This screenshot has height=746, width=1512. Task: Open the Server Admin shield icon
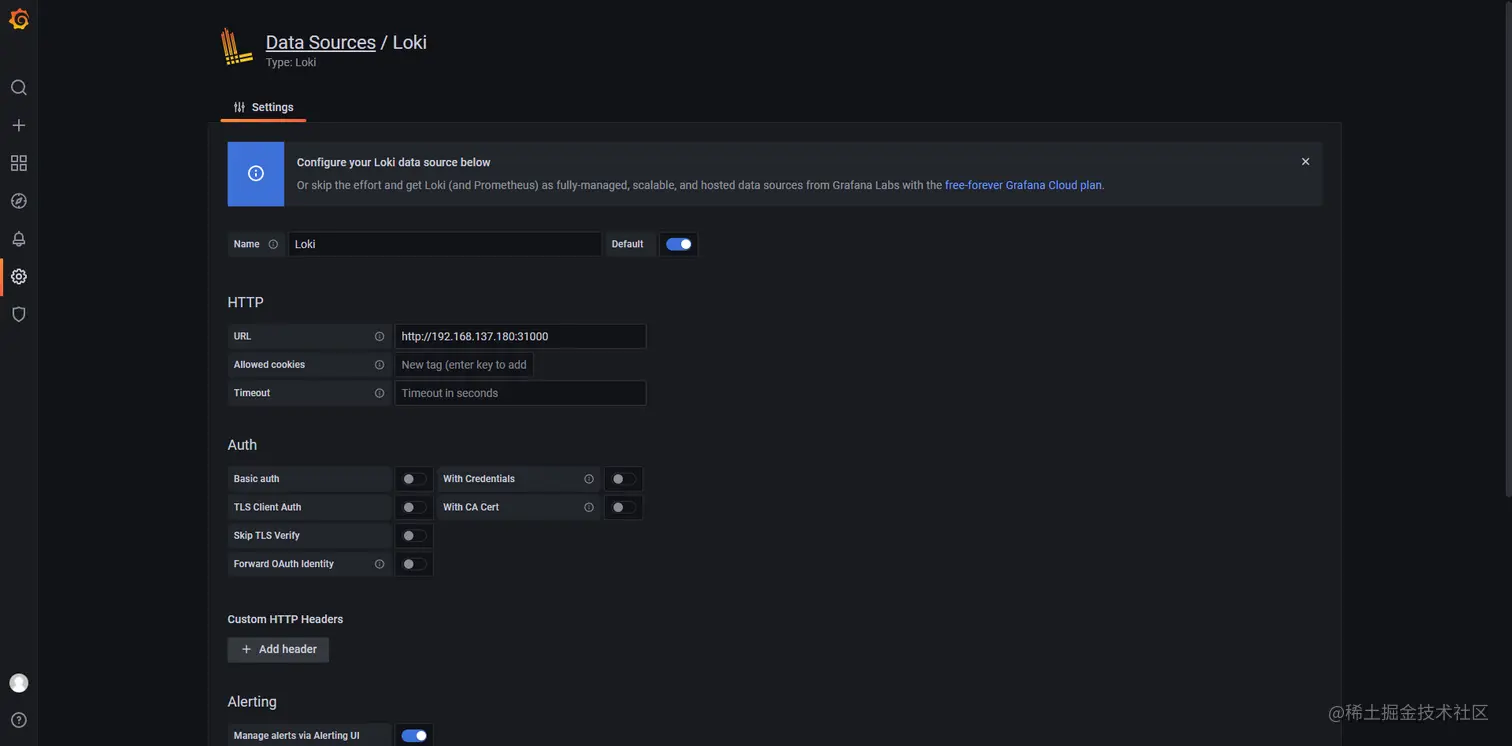click(x=18, y=314)
